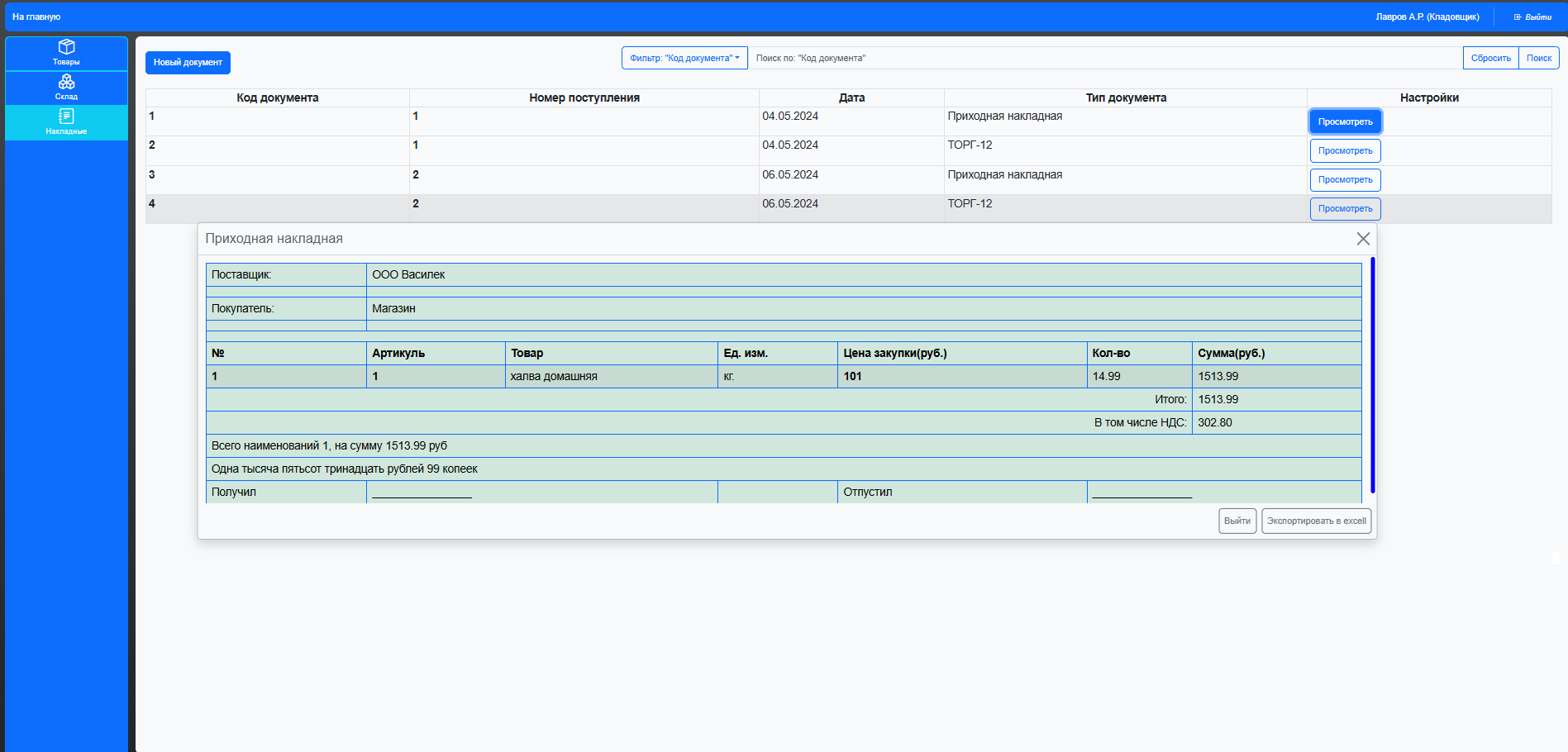The width and height of the screenshot is (1568, 752).
Task: View document 4 ТОРГ-12 dated 06.05.2024
Action: 1345,208
